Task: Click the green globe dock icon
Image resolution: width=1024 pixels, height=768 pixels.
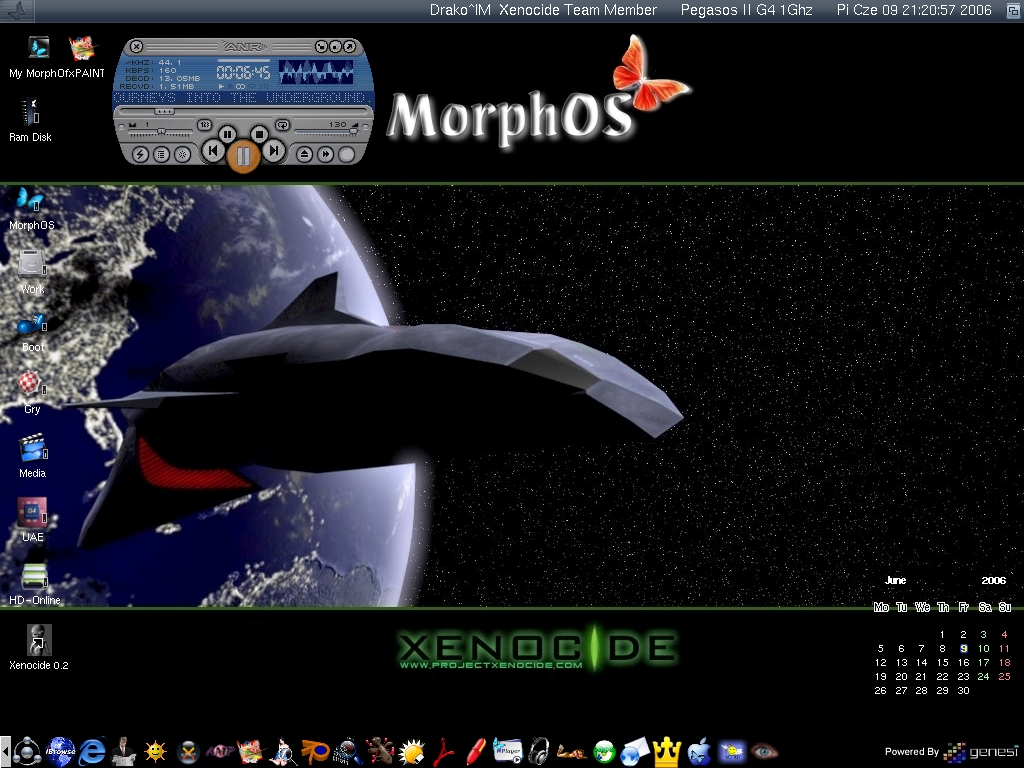Action: tap(604, 752)
